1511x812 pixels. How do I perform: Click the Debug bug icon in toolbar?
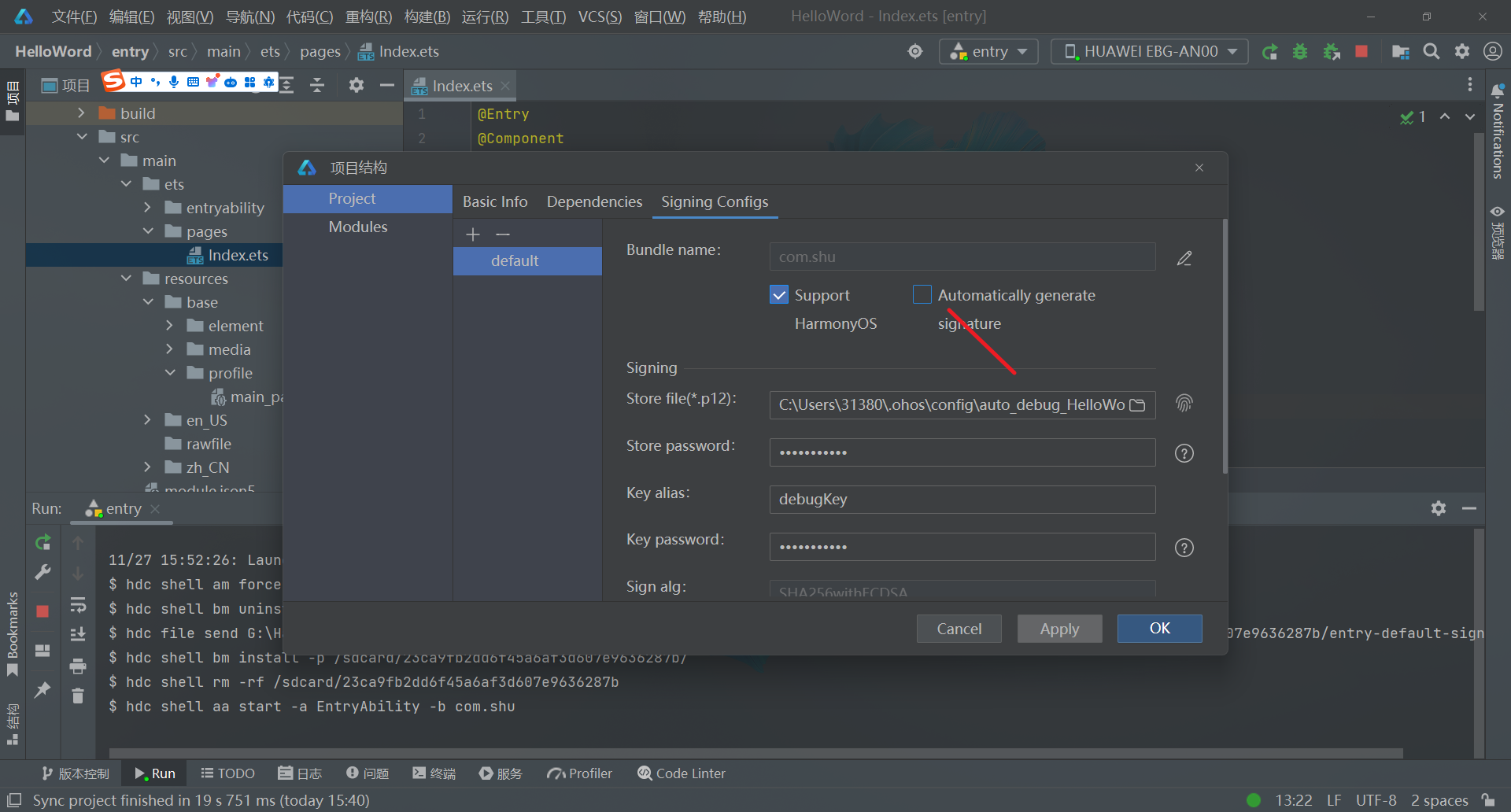pos(1300,52)
